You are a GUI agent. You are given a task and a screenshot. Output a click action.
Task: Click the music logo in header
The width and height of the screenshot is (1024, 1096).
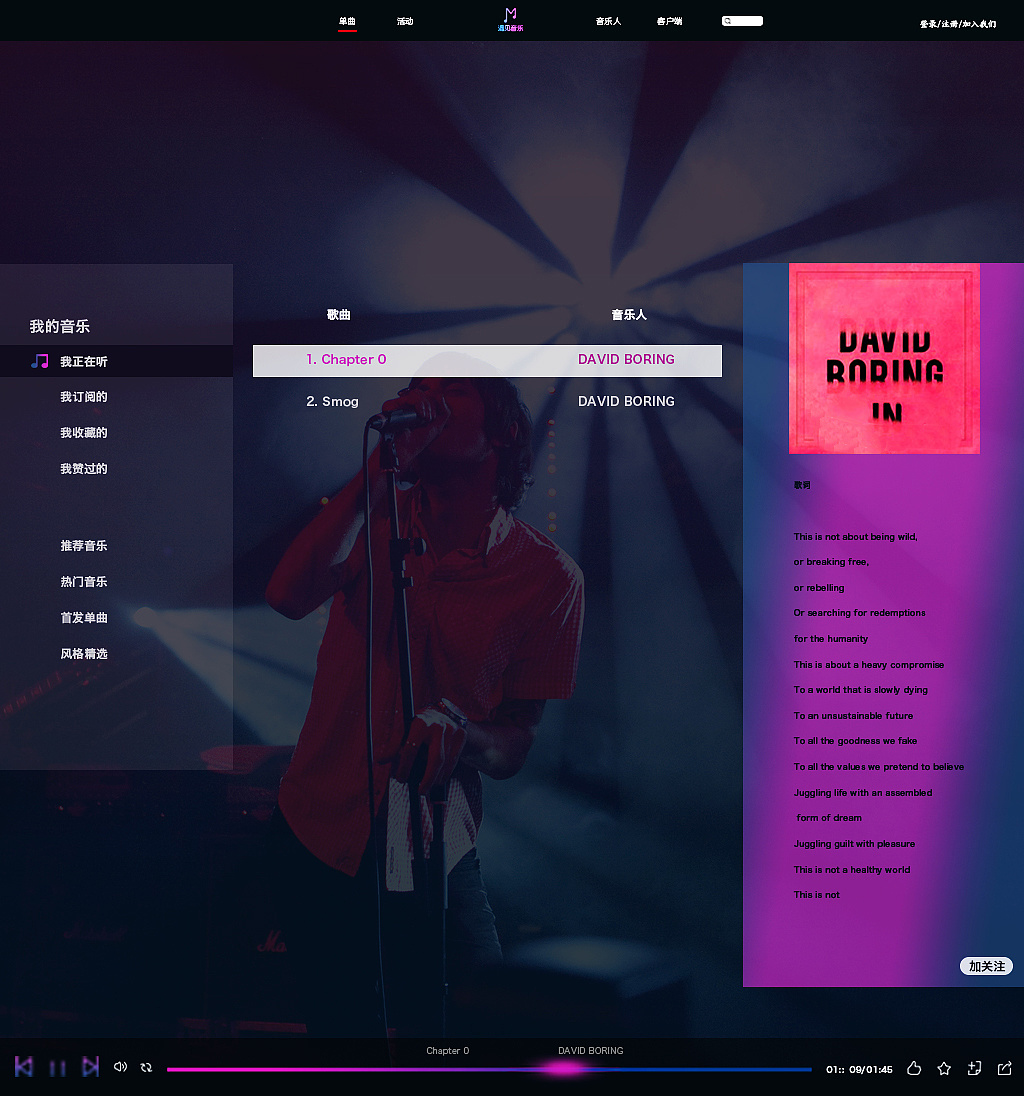[510, 19]
